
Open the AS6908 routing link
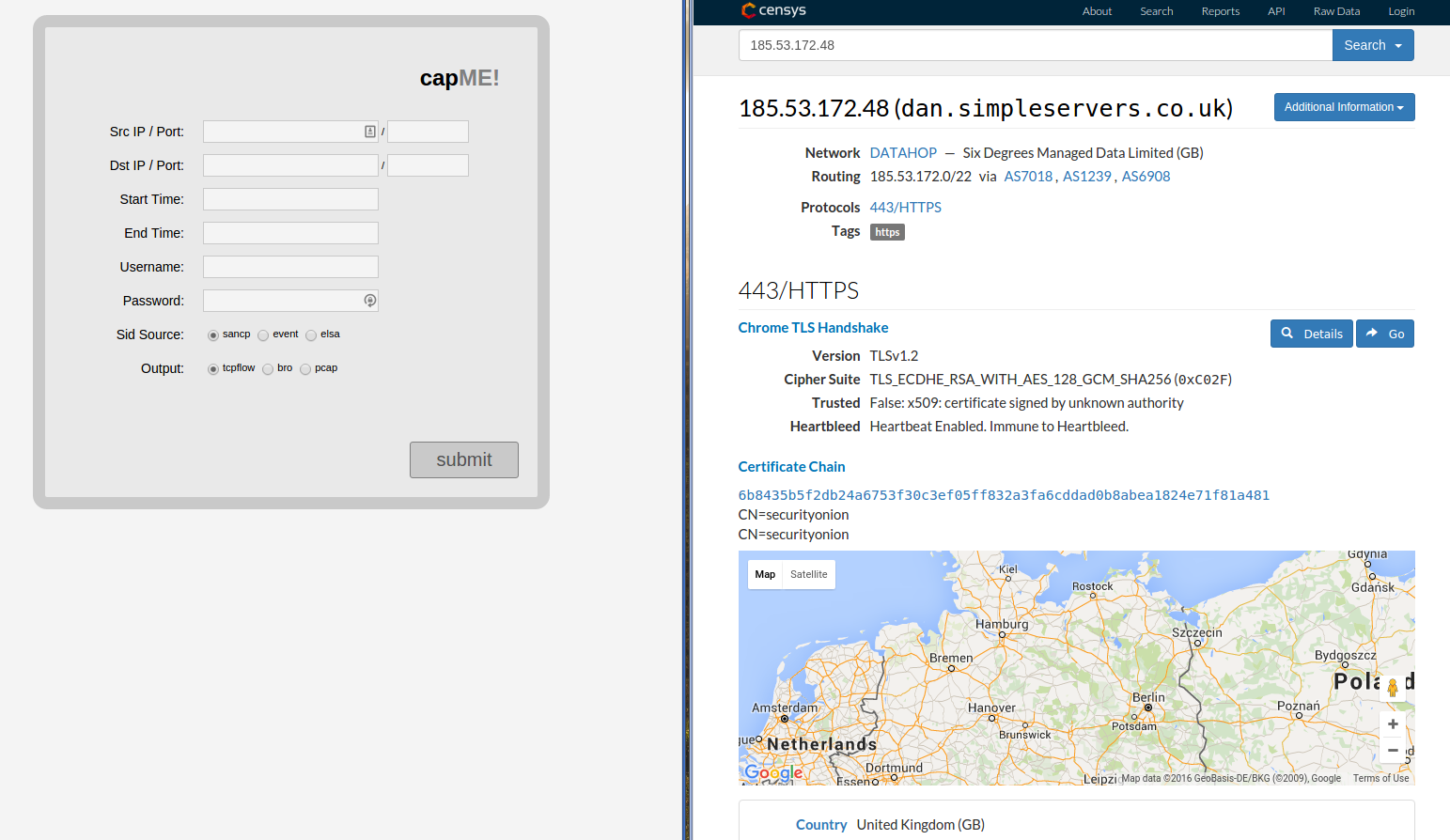[1146, 177]
